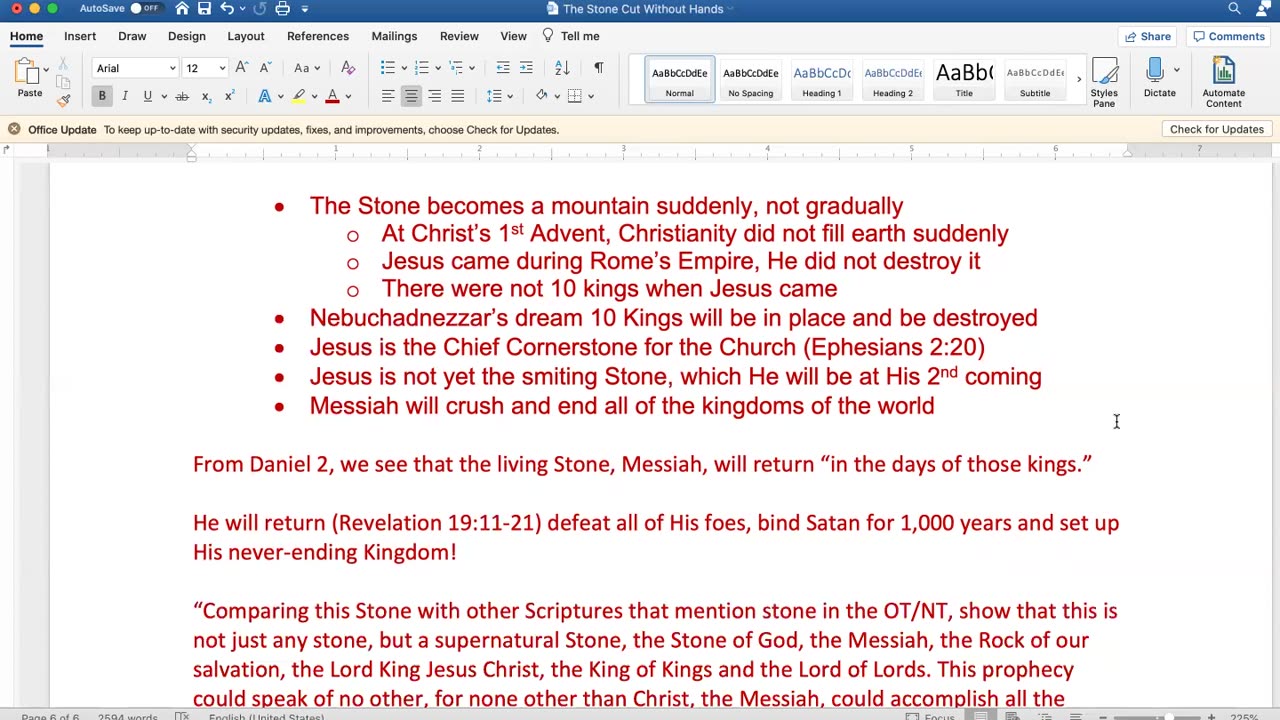Click the Paste clipboard icon

point(26,72)
